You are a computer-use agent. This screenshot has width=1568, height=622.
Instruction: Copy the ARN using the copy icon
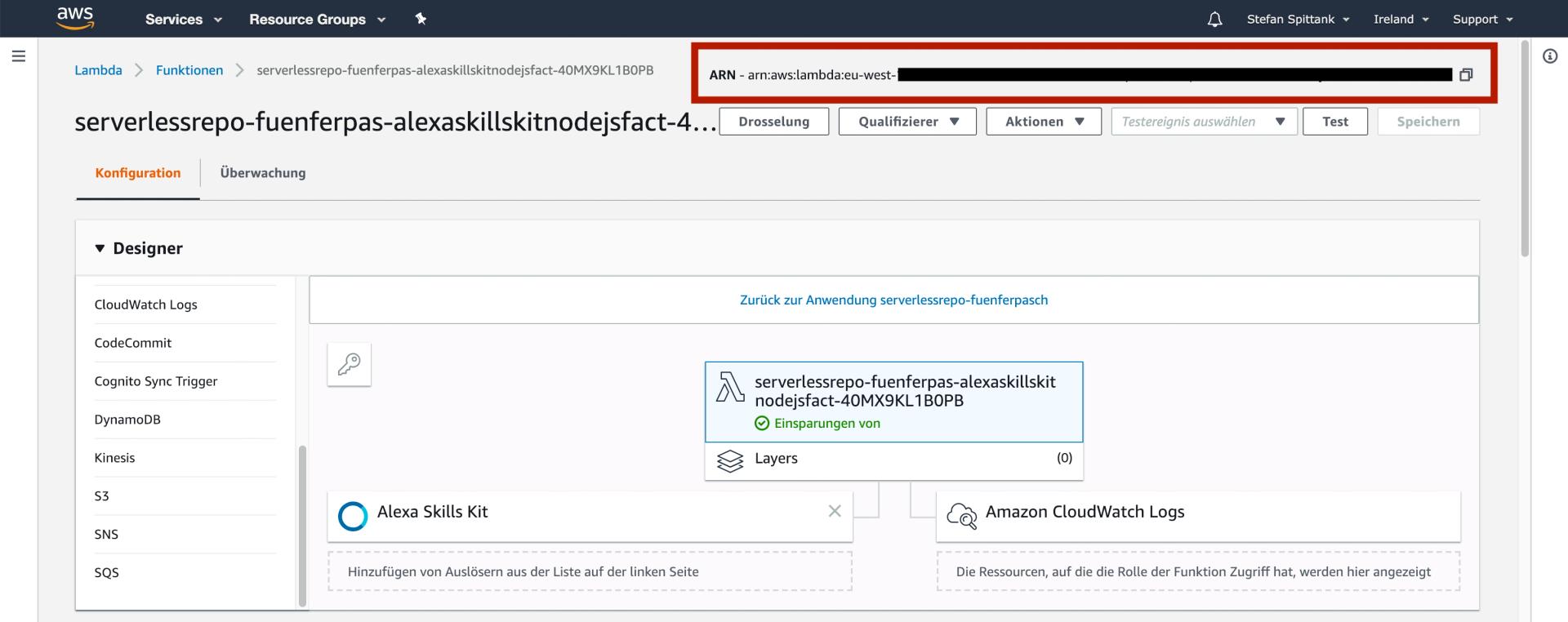click(1466, 75)
